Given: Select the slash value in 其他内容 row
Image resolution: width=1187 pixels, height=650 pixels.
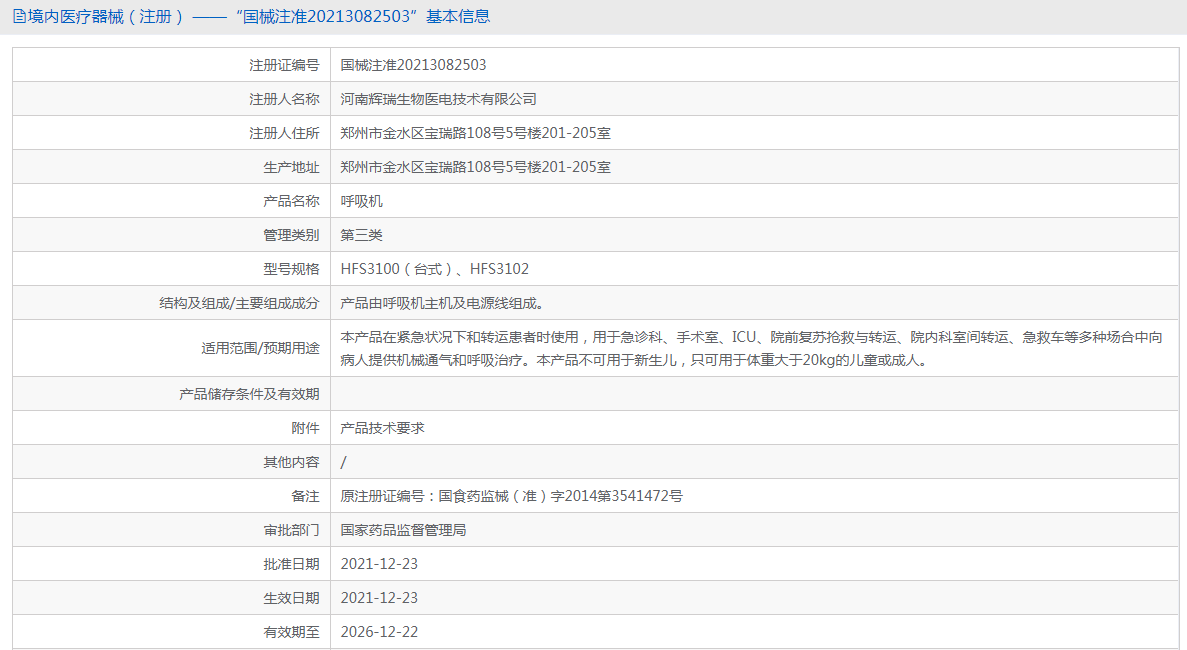Looking at the screenshot, I should 344,462.
